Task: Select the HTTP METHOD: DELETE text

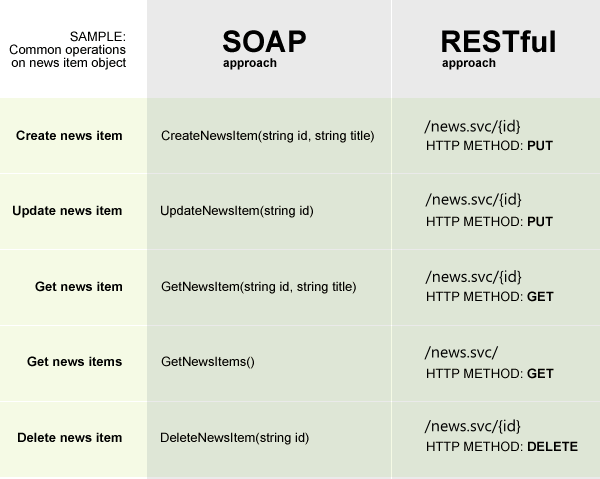Action: pos(501,447)
